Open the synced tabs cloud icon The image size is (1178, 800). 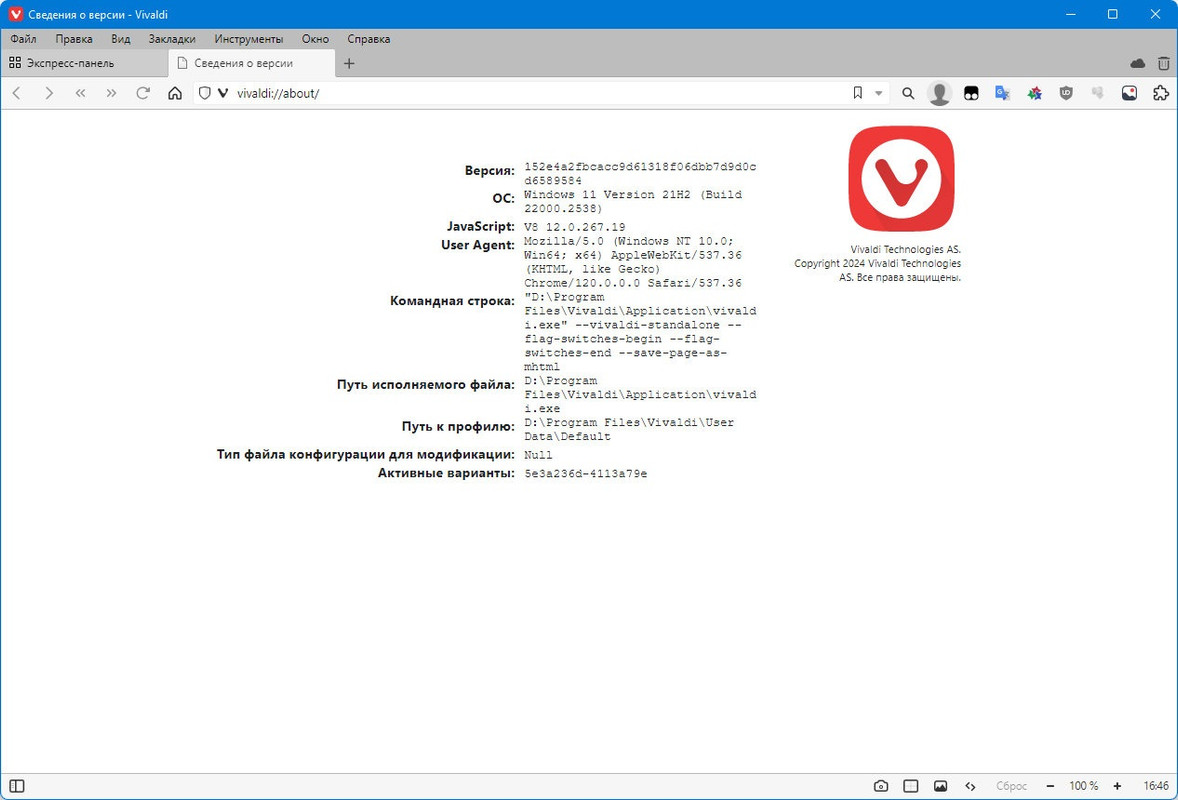[x=1137, y=64]
